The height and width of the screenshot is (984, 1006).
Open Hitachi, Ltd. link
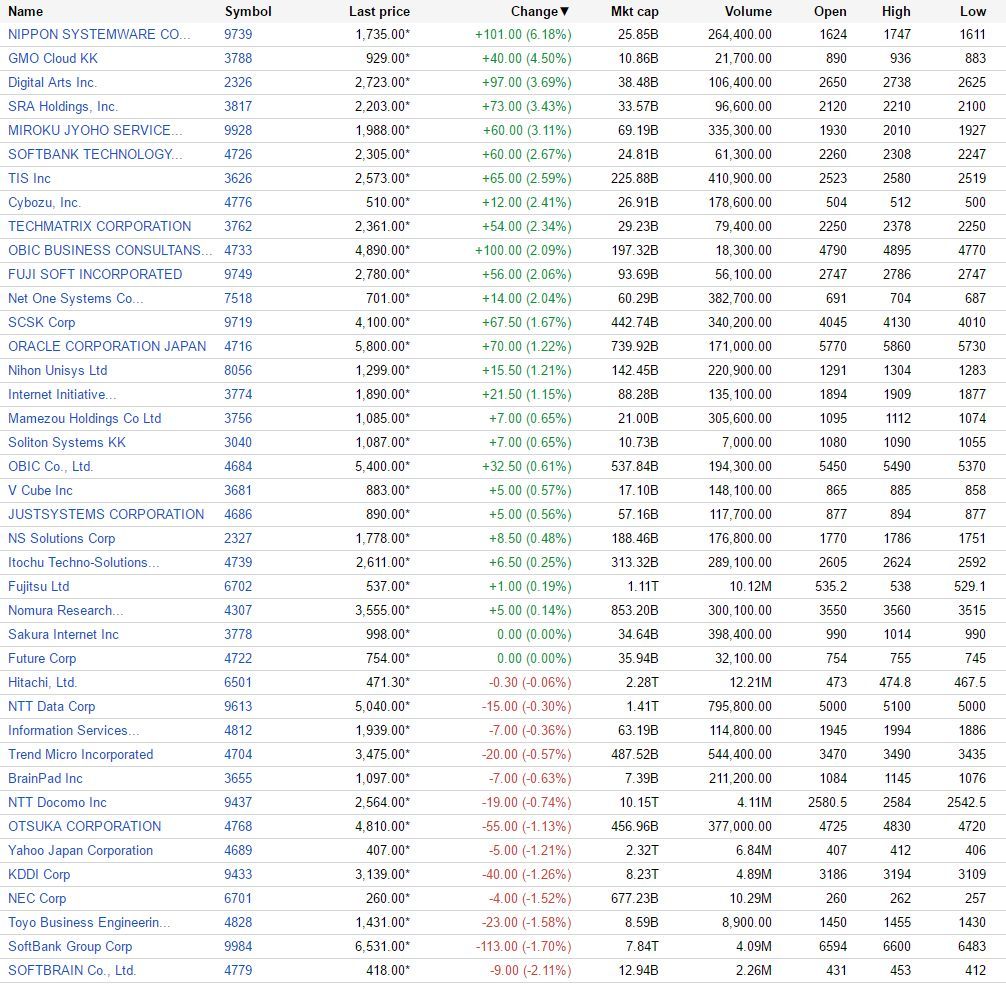42,683
